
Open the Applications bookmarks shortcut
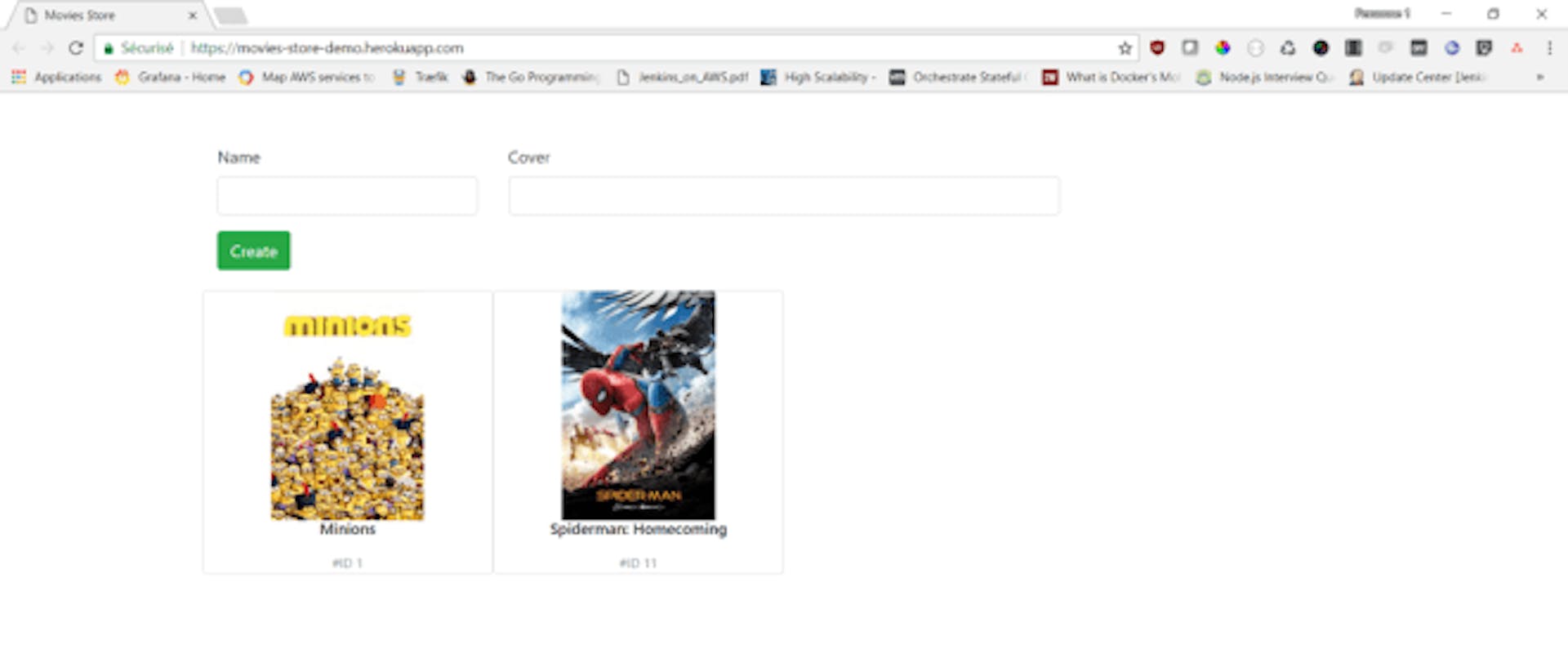tap(56, 77)
